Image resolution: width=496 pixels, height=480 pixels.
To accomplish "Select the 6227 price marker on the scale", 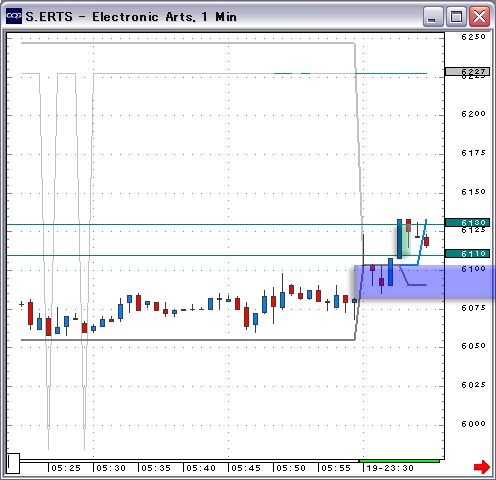I will pos(467,72).
